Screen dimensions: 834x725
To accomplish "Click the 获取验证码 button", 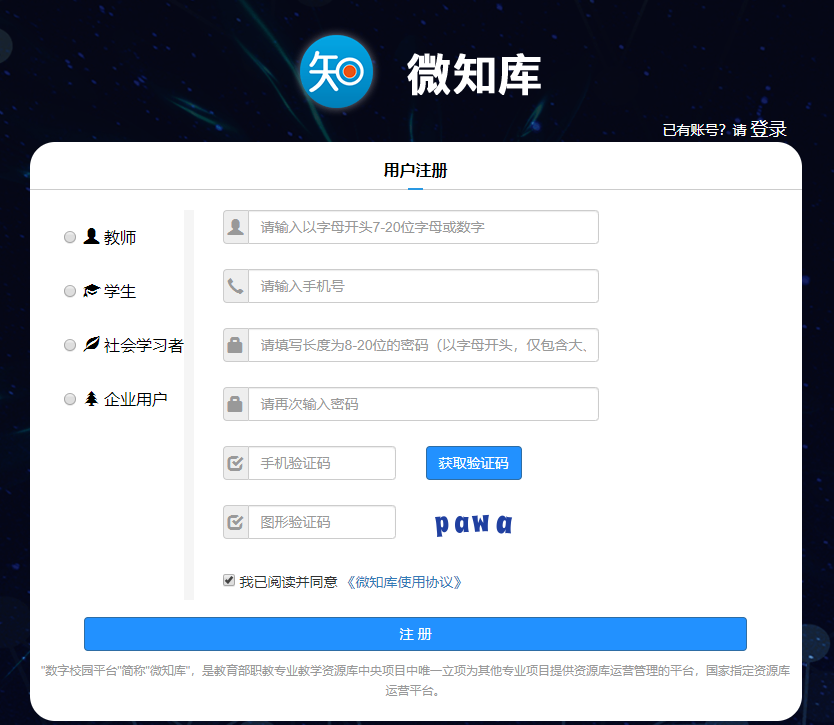I will 474,463.
